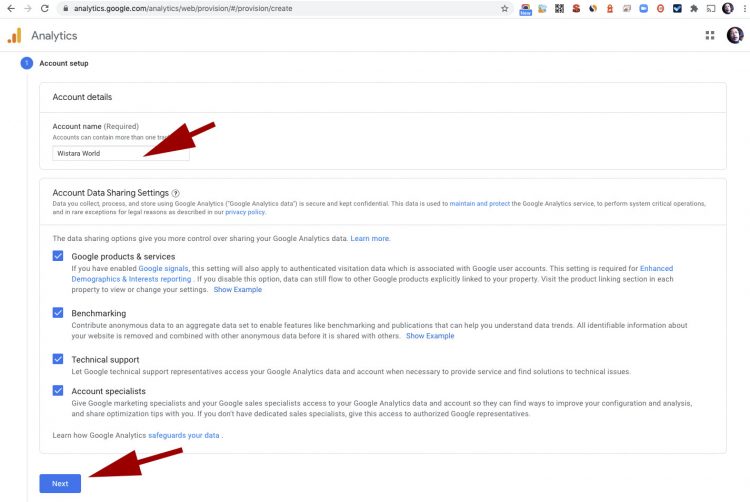Click the 'Account details' heading

[82, 97]
